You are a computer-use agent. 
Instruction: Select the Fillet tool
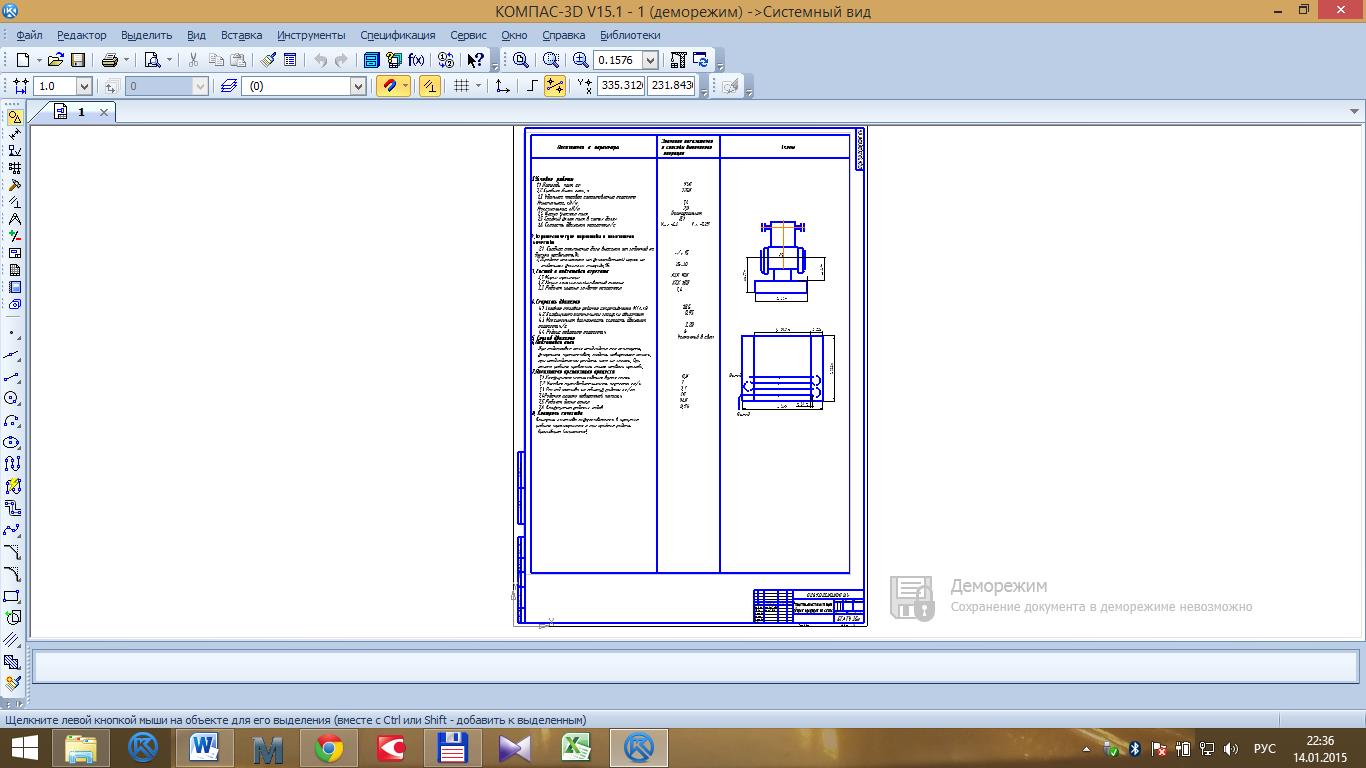point(12,574)
